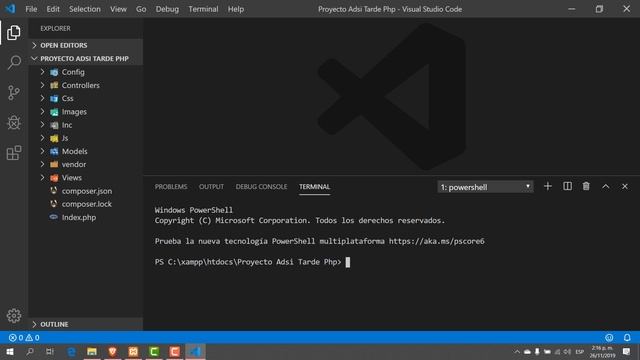Open Windows taskbar search

tap(30, 351)
